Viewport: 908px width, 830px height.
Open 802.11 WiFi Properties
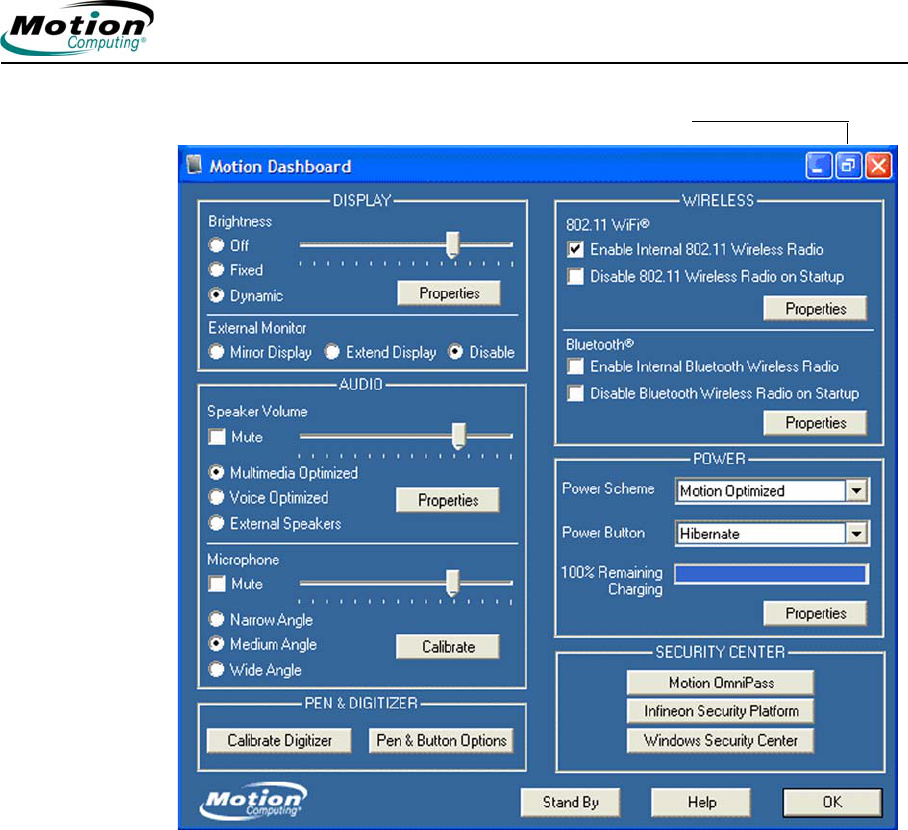815,308
